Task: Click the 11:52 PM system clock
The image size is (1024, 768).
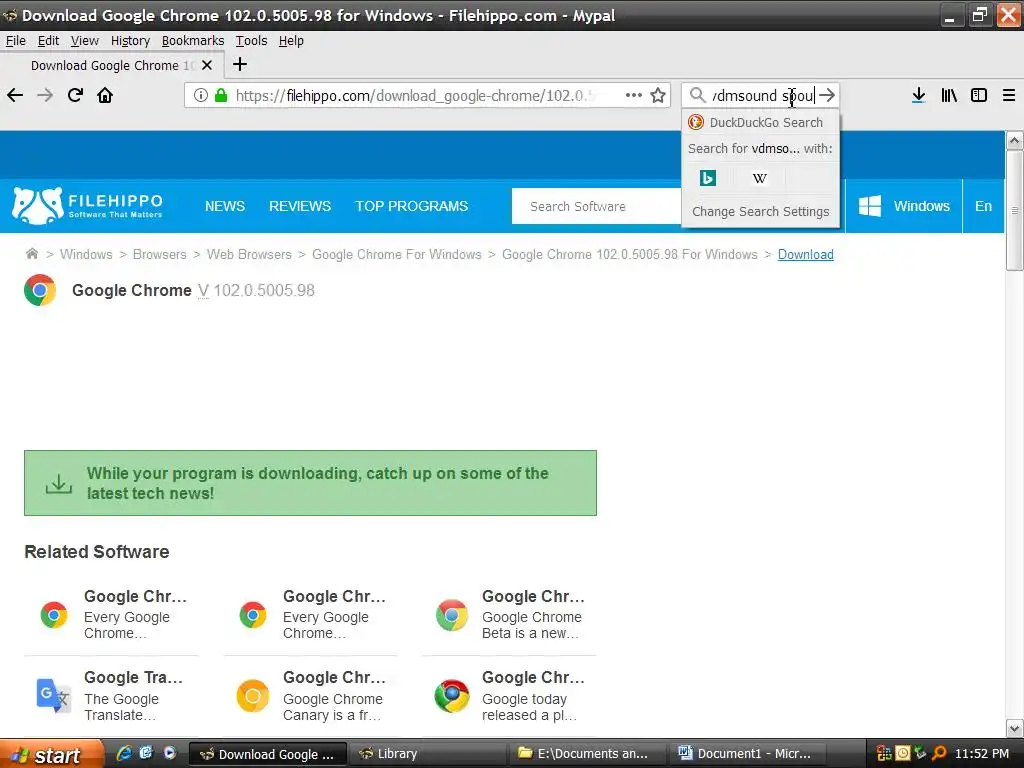Action: pyautogui.click(x=982, y=754)
